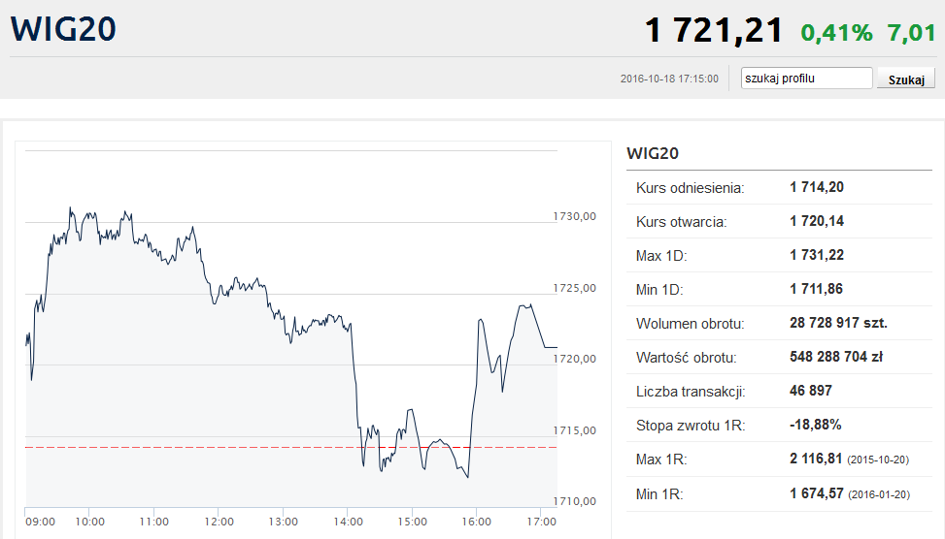Click the 1710,00 price level label
Image resolution: width=945 pixels, height=539 pixels.
(x=574, y=501)
